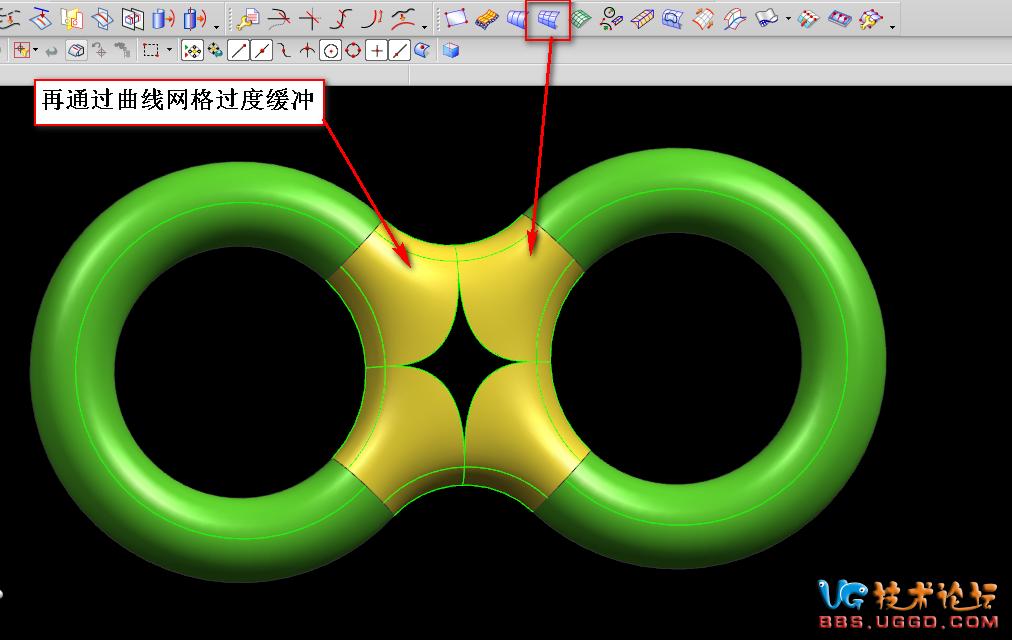Click the cyan surface with red poles icon

[808, 19]
